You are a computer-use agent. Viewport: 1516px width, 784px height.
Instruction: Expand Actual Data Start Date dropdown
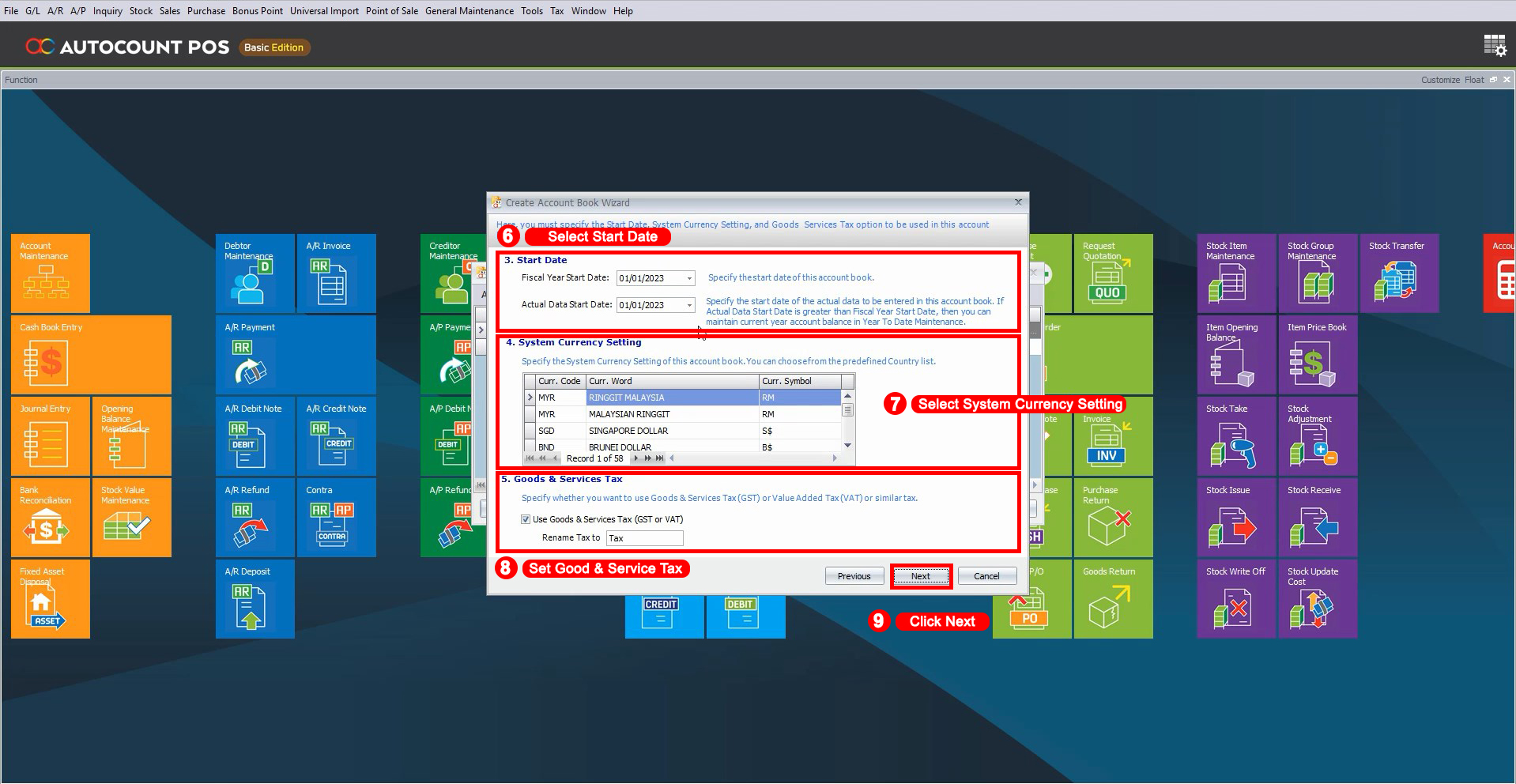[689, 305]
